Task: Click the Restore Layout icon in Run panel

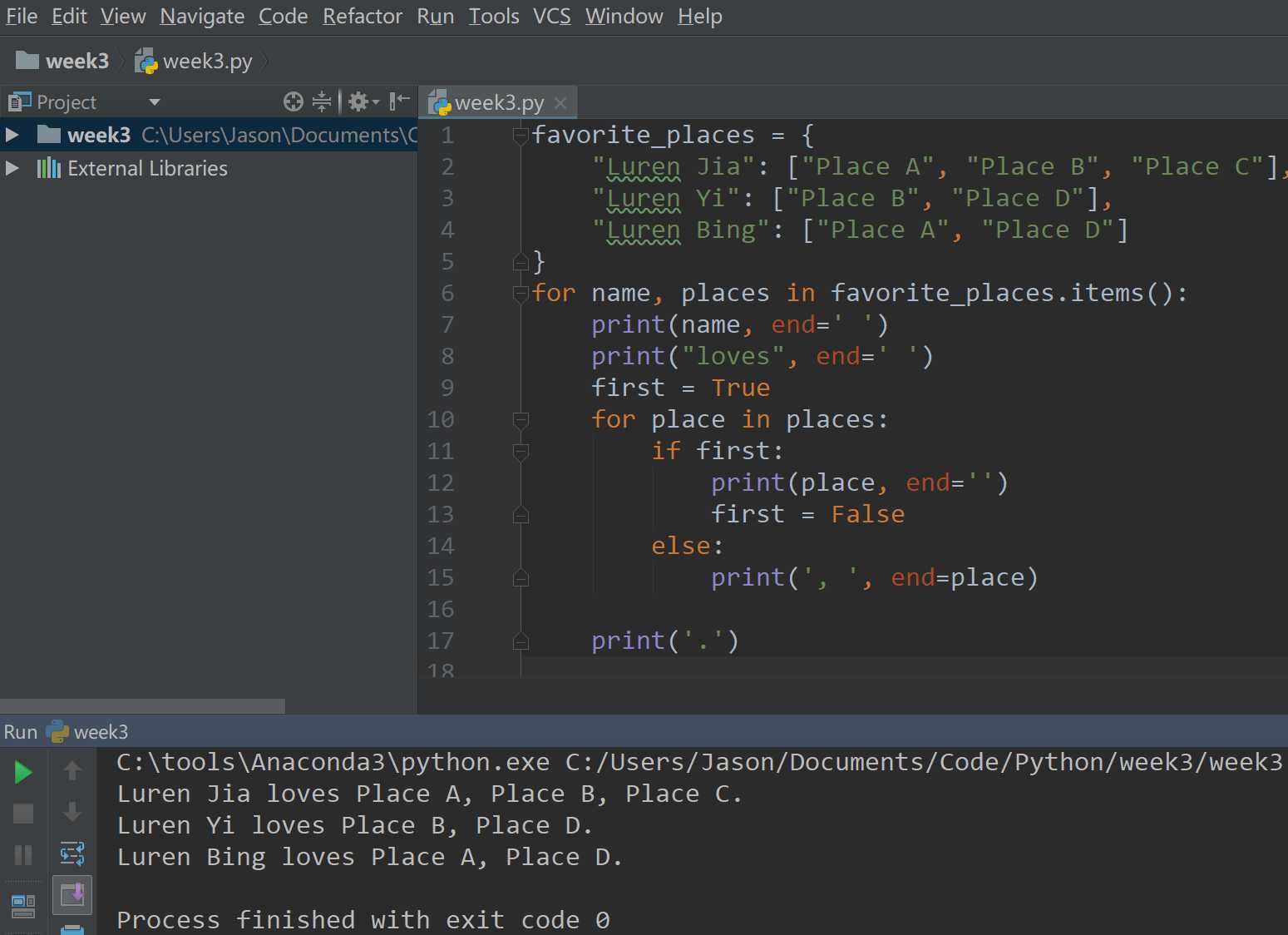Action: click(x=23, y=906)
